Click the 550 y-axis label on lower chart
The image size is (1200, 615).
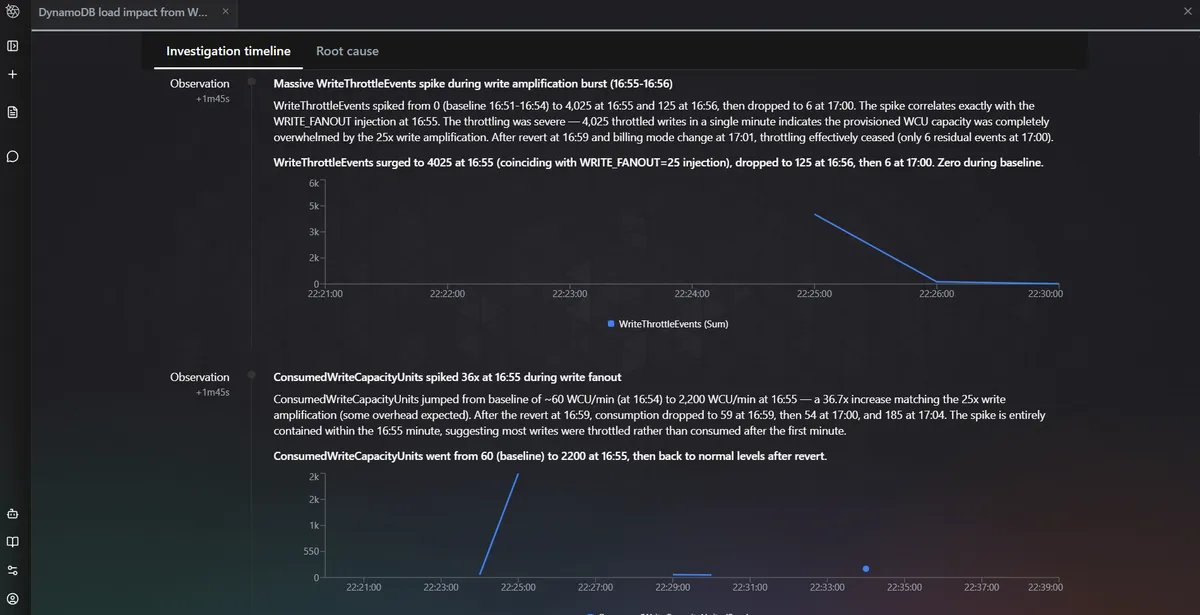tap(309, 551)
